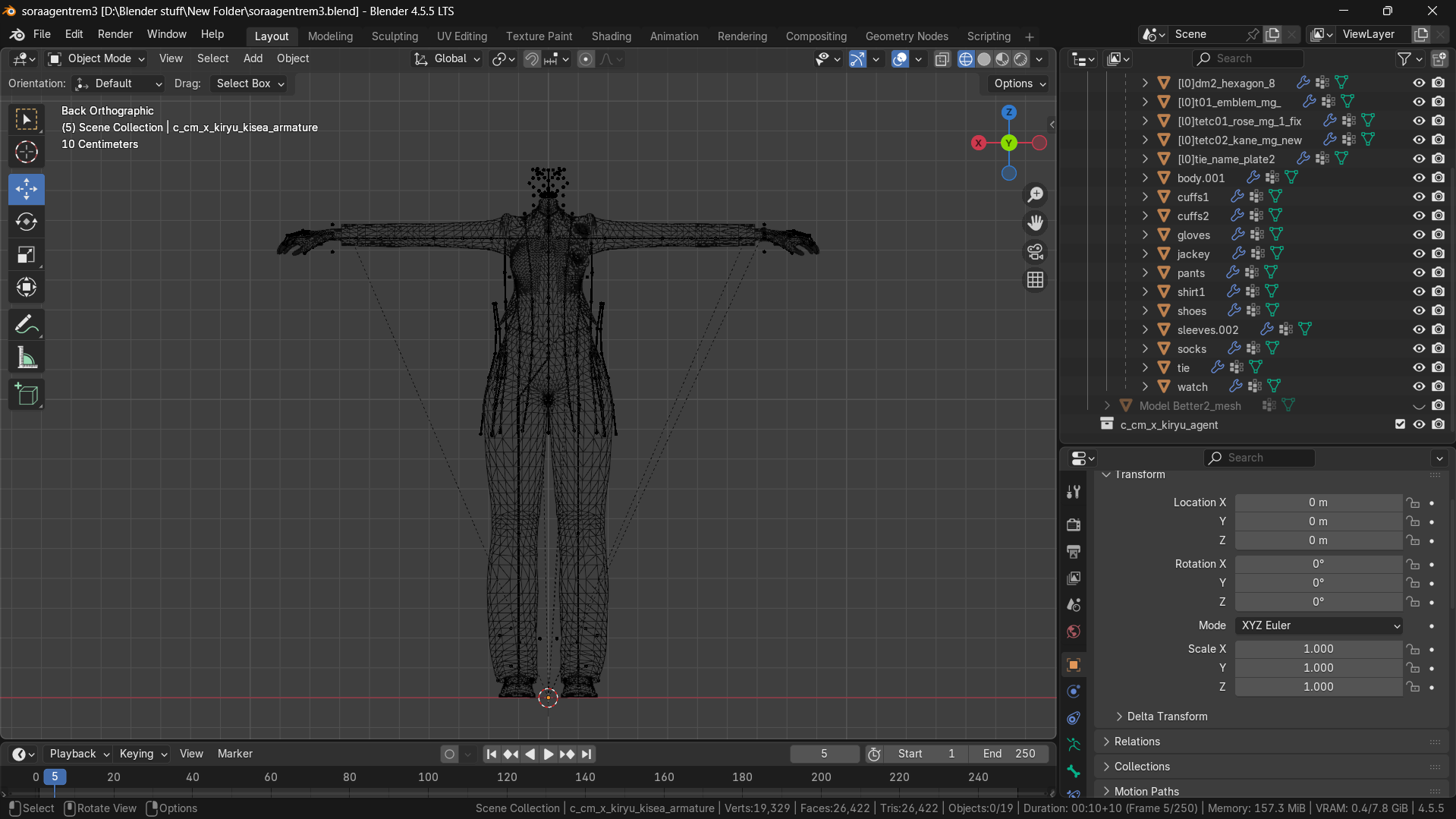Toggle camera view in viewport

(1035, 251)
